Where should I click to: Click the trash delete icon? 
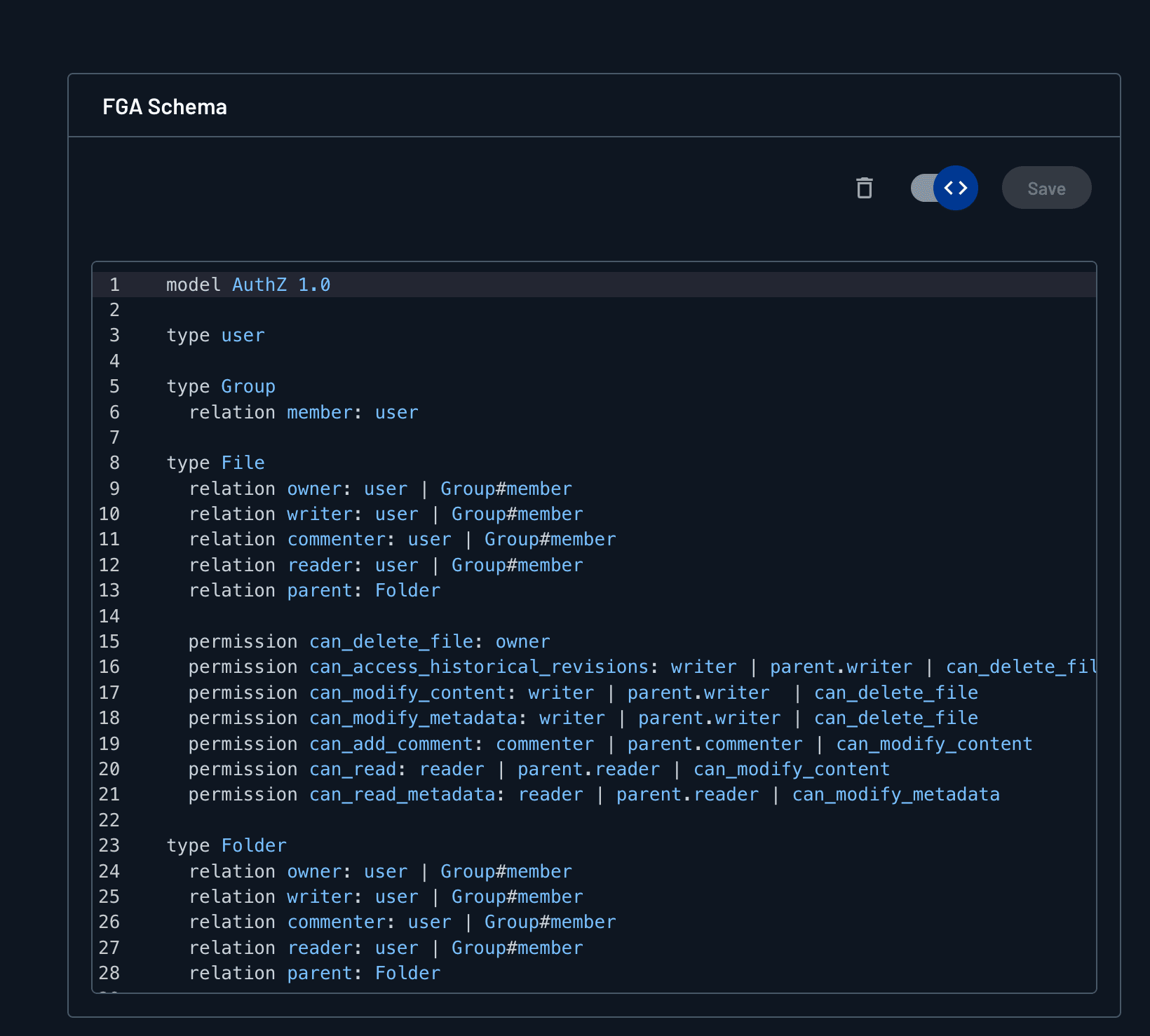[x=865, y=188]
